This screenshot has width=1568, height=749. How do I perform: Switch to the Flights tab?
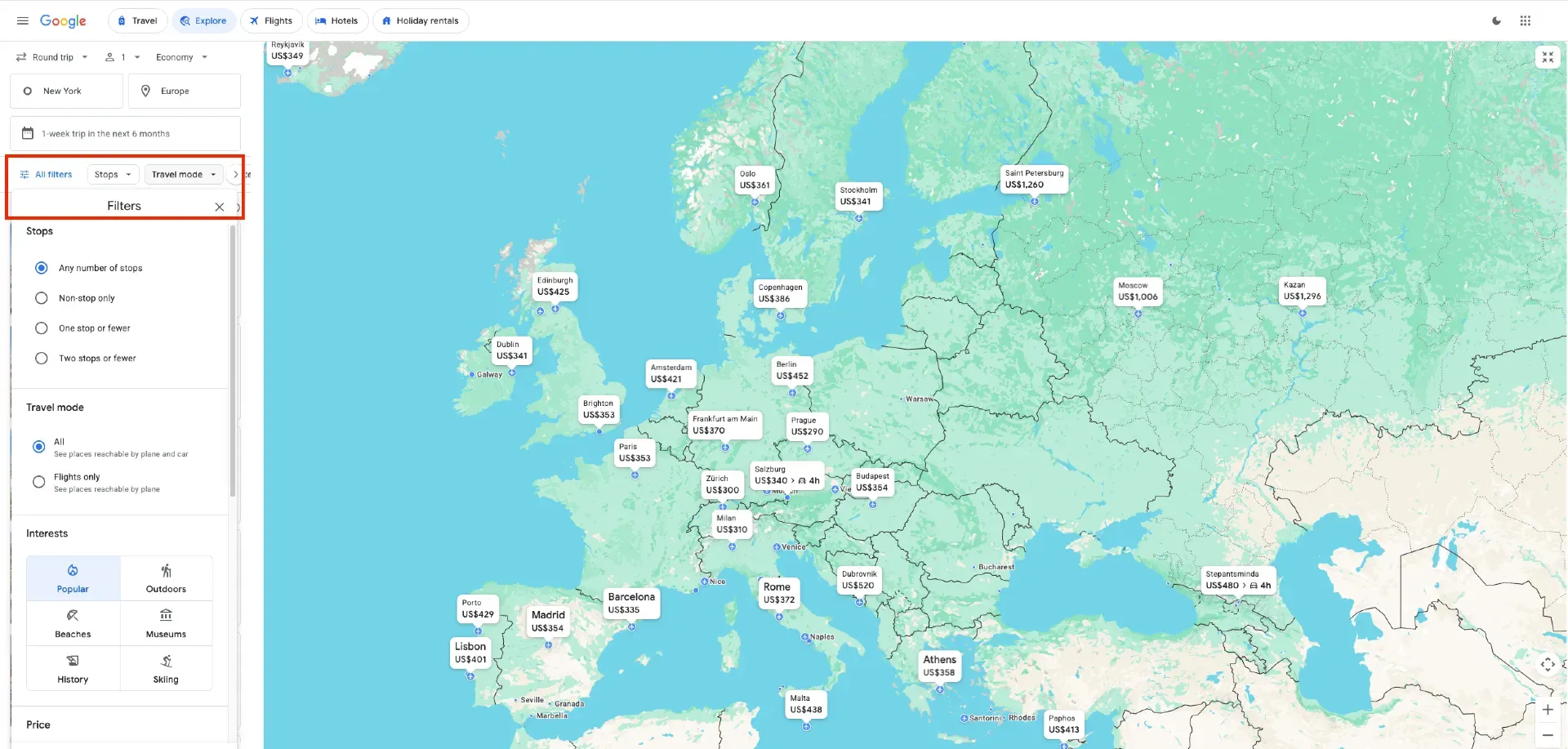point(272,20)
